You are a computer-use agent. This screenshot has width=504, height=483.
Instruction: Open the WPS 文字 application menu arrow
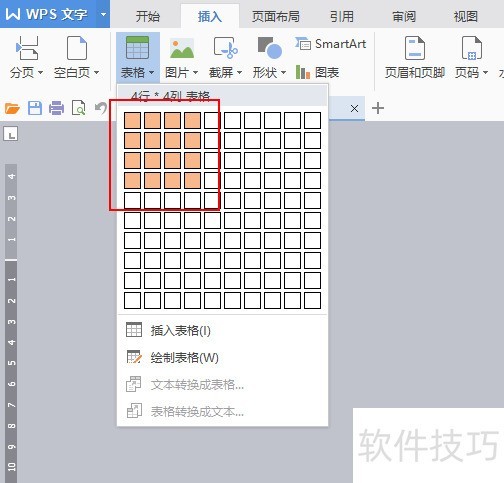click(x=103, y=14)
